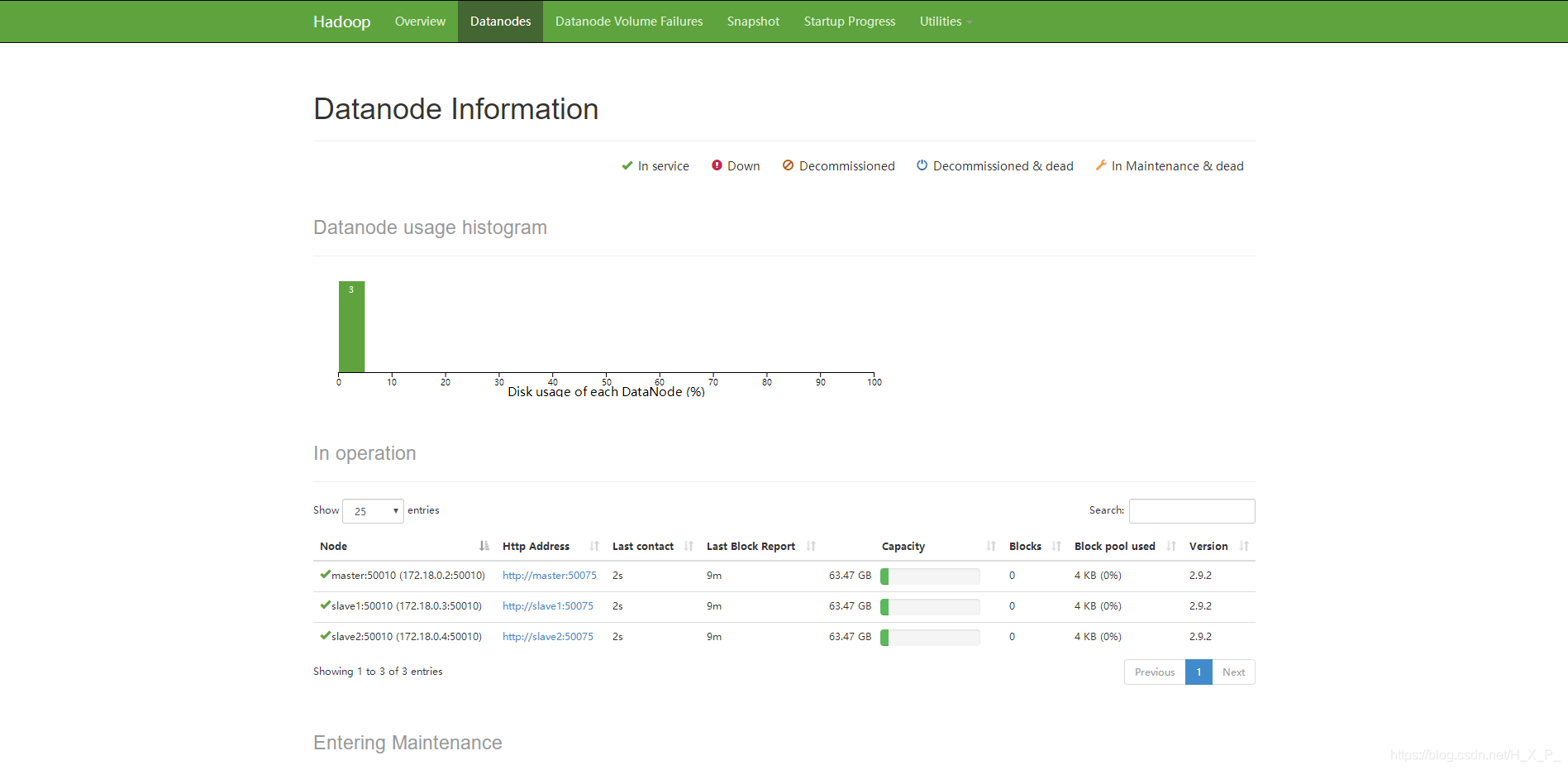Click the master node capacity progress bar
The image size is (1568, 770).
click(x=930, y=576)
